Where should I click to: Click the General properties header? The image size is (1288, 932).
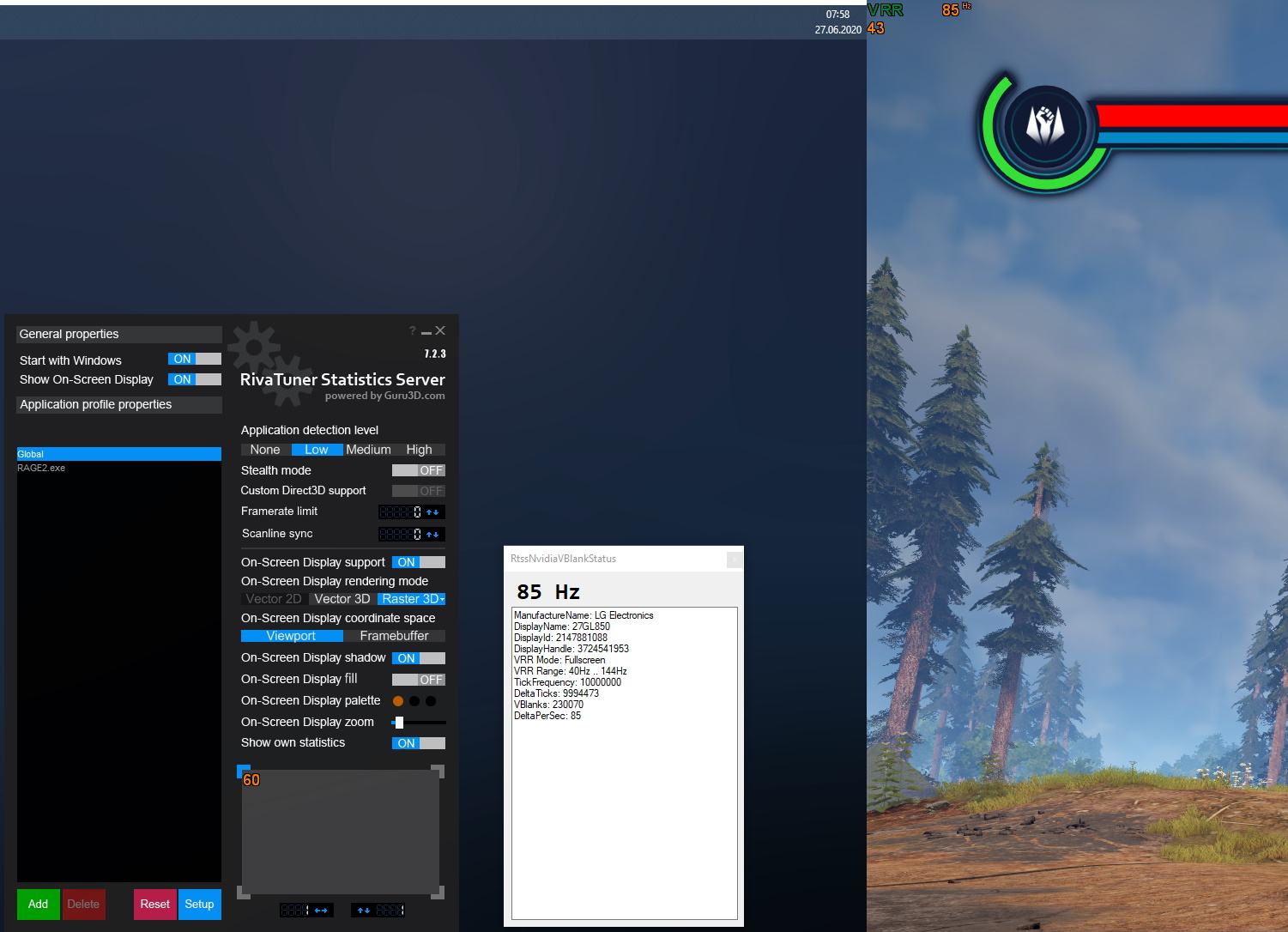coord(118,334)
